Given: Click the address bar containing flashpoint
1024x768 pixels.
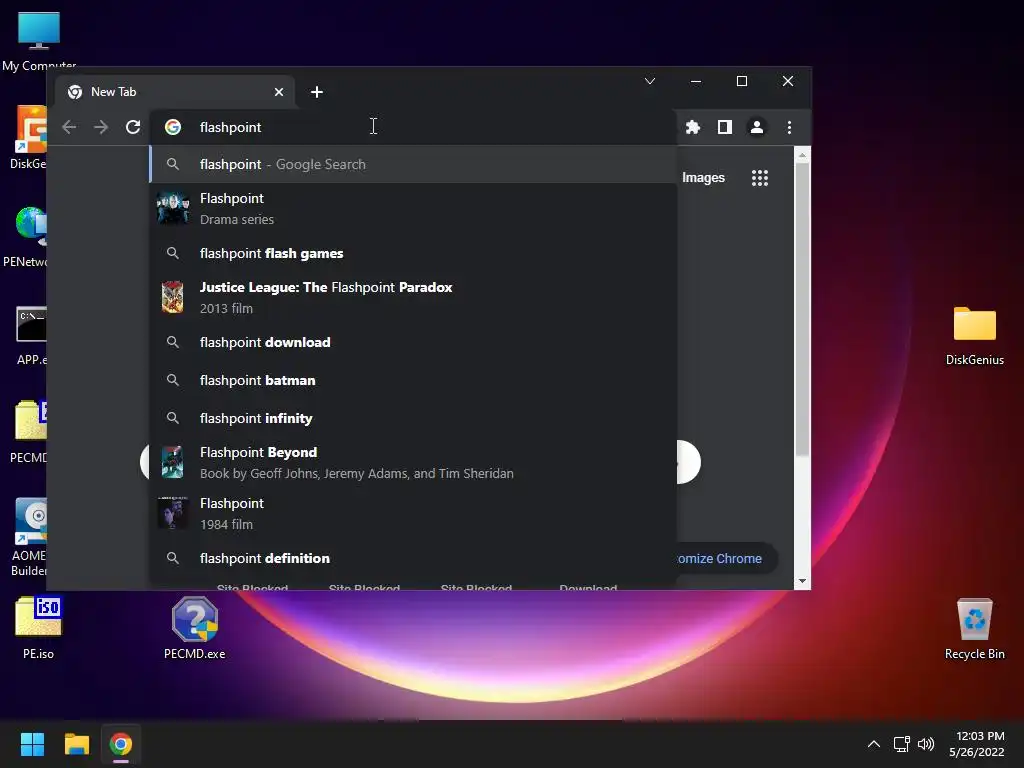Looking at the screenshot, I should [x=413, y=127].
